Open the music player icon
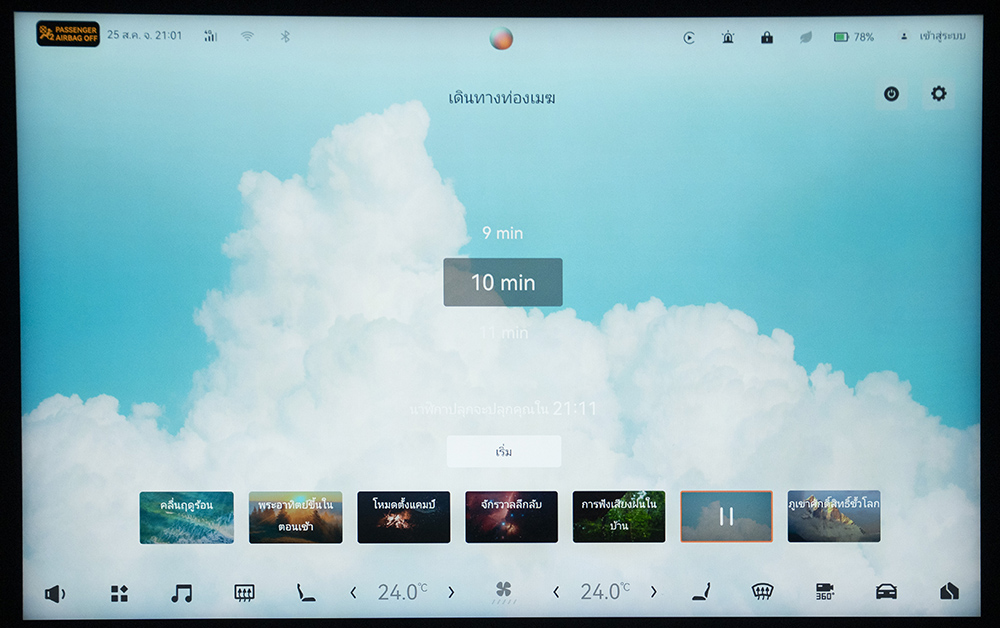 point(181,593)
